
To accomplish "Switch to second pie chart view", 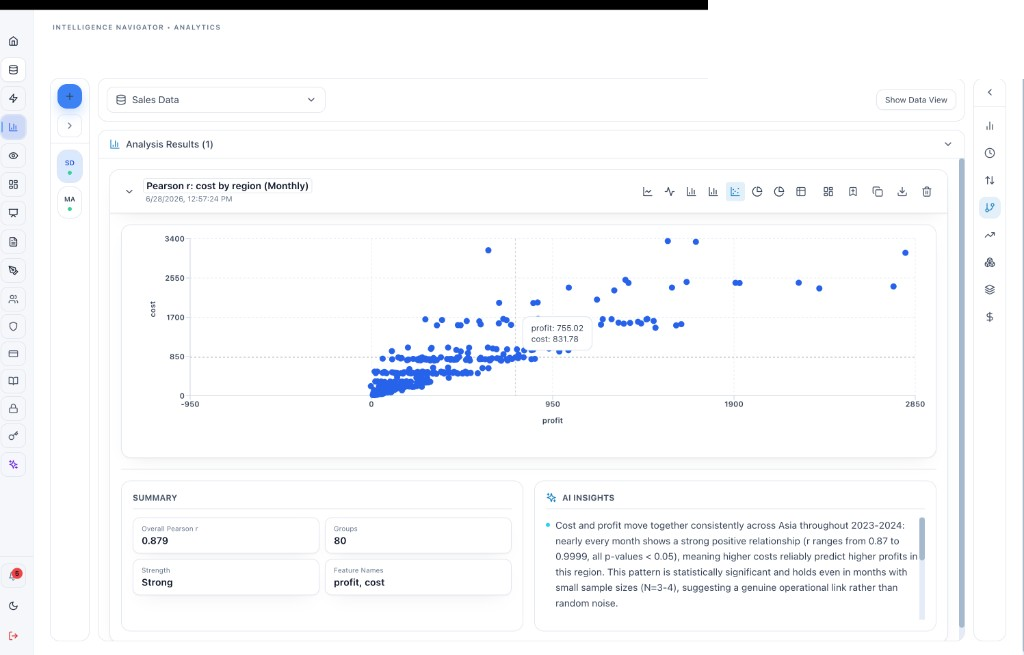I will pyautogui.click(x=779, y=192).
